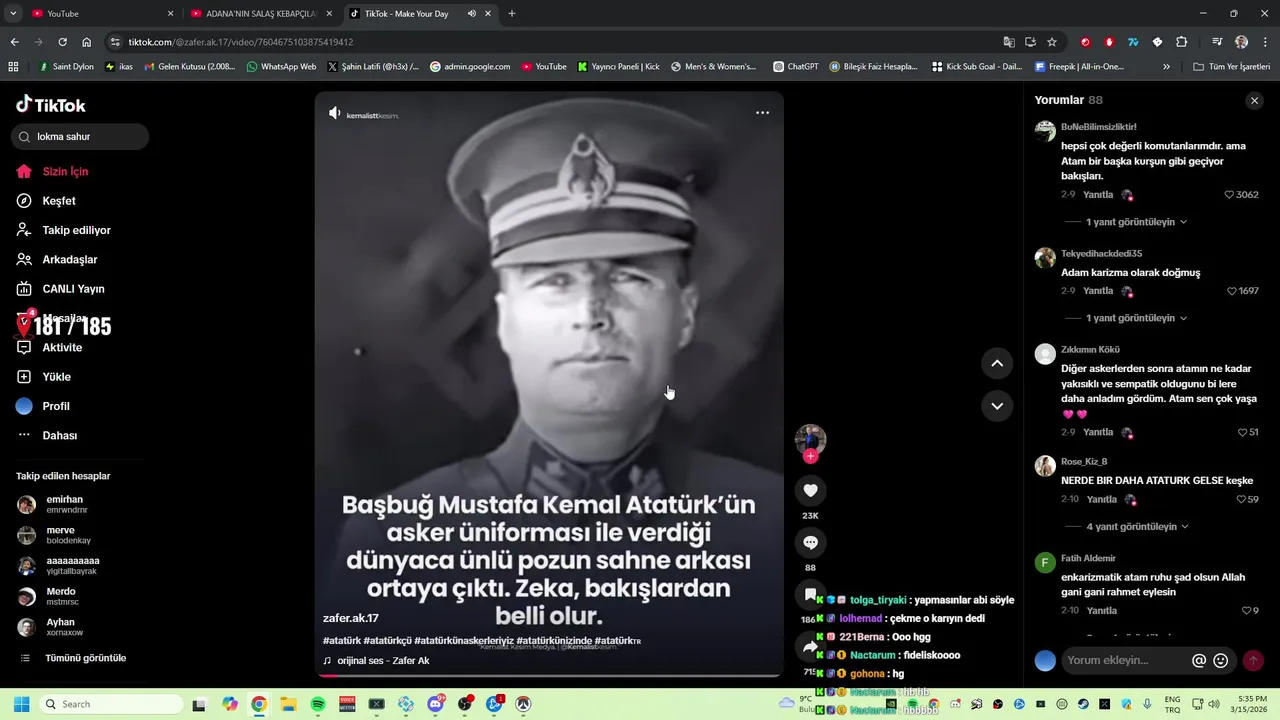This screenshot has height=720, width=1280.
Task: Open CANLI Yayın page
Action: click(x=60, y=289)
